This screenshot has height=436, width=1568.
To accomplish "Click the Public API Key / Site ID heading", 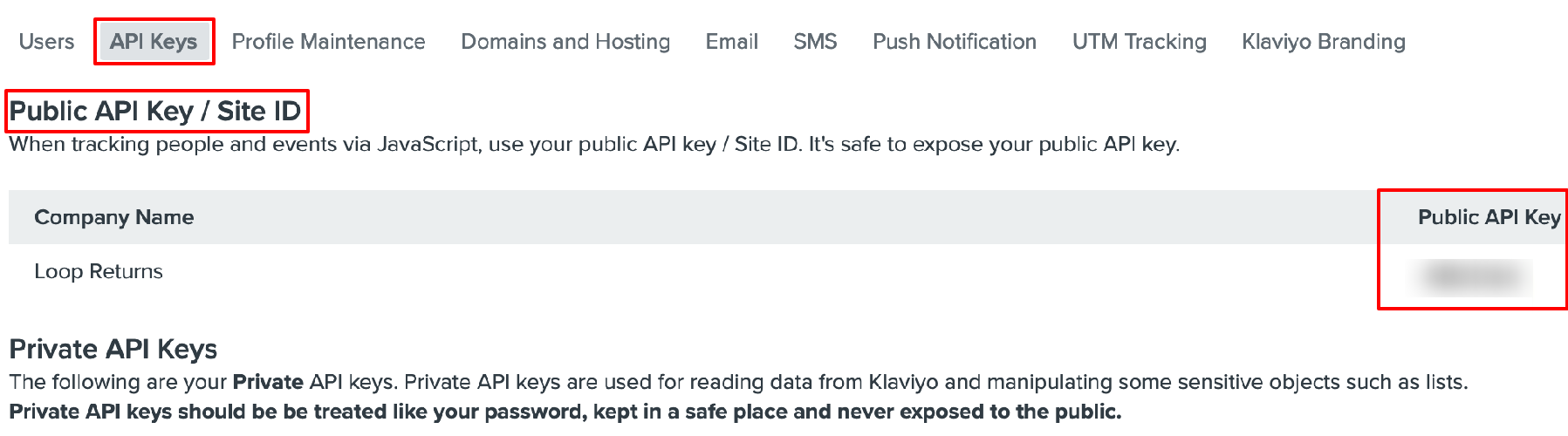I will pos(155,112).
